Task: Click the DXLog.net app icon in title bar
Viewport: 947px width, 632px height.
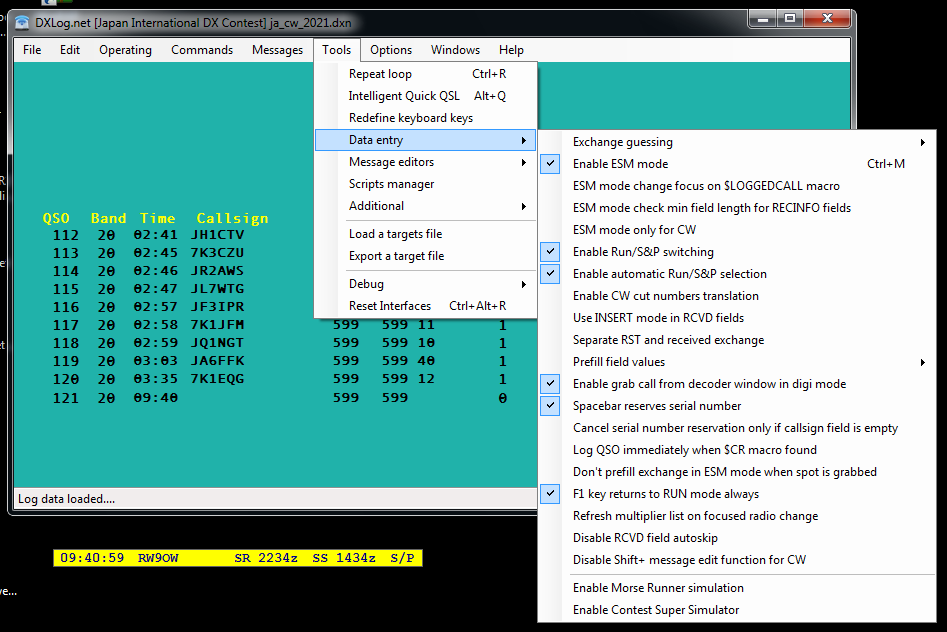Action: [22, 22]
